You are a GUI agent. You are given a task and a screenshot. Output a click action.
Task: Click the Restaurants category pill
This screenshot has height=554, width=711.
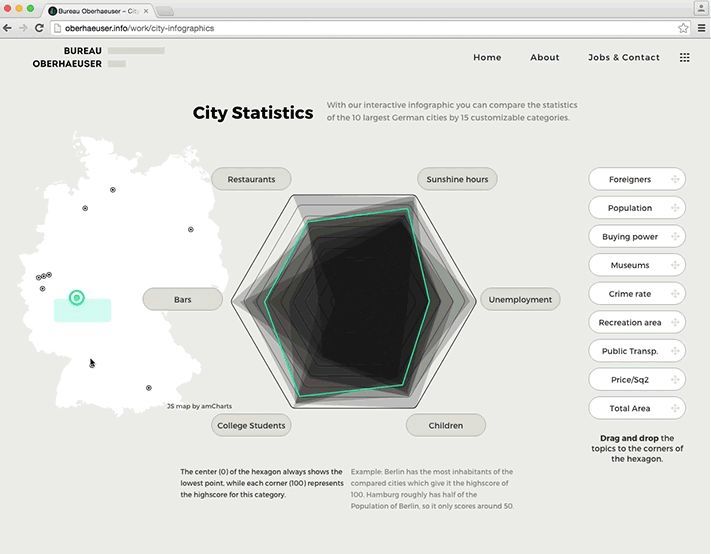click(251, 179)
